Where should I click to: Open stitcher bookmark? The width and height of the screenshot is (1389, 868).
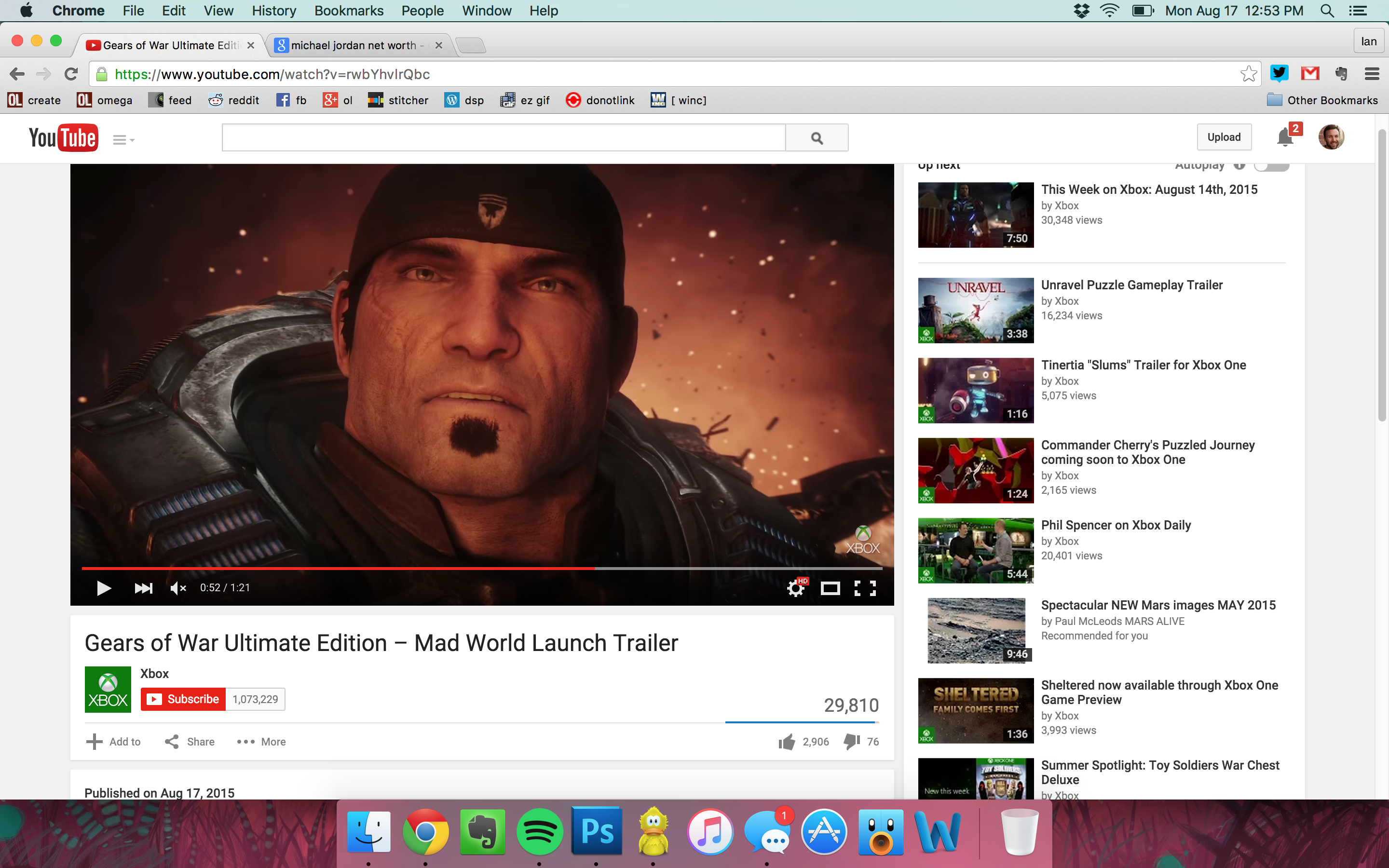(398, 100)
